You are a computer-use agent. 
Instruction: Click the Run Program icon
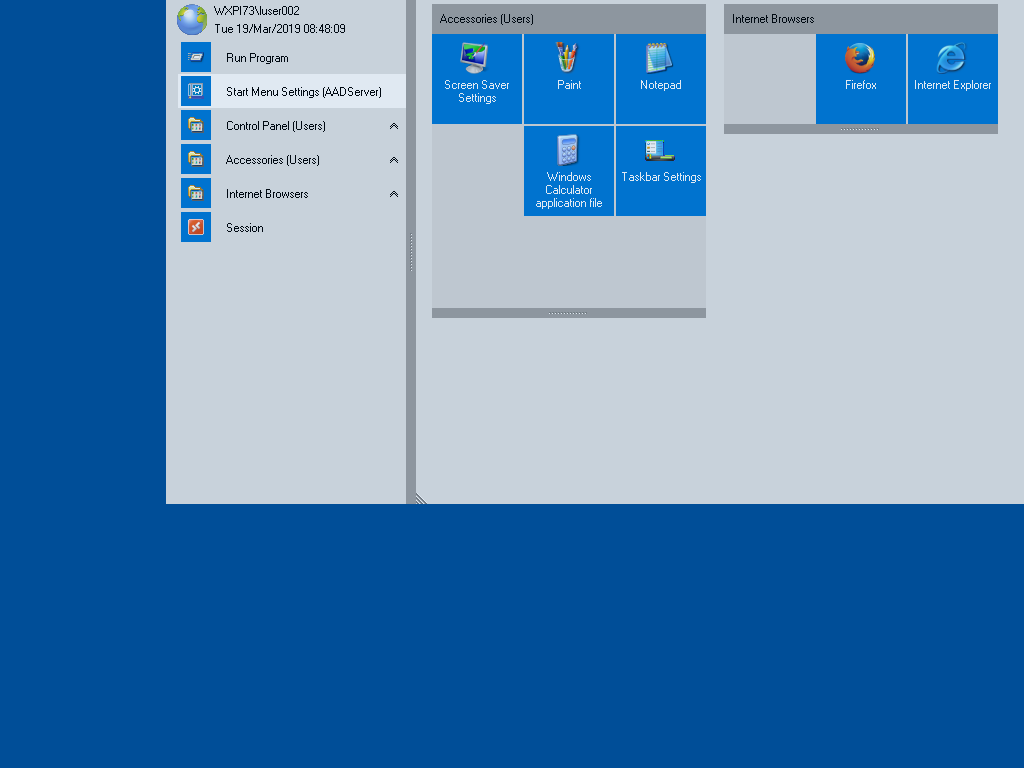pos(196,58)
